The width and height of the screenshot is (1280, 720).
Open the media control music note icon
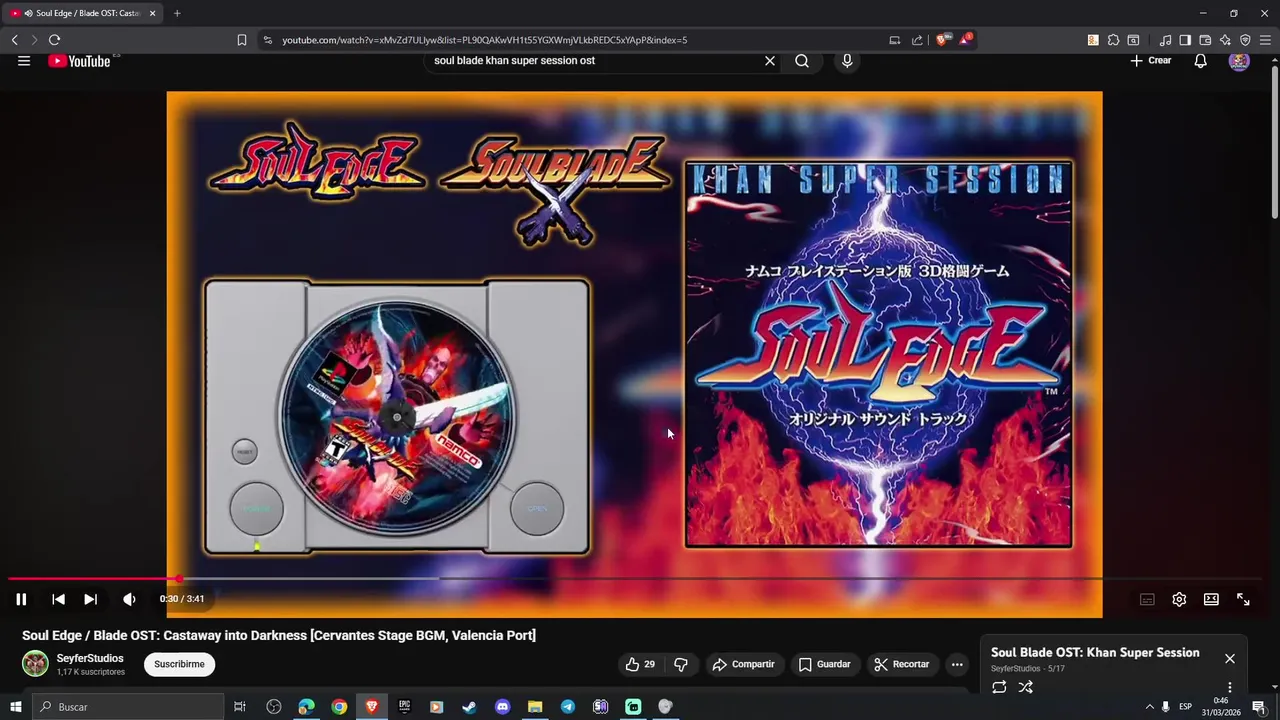1165,40
